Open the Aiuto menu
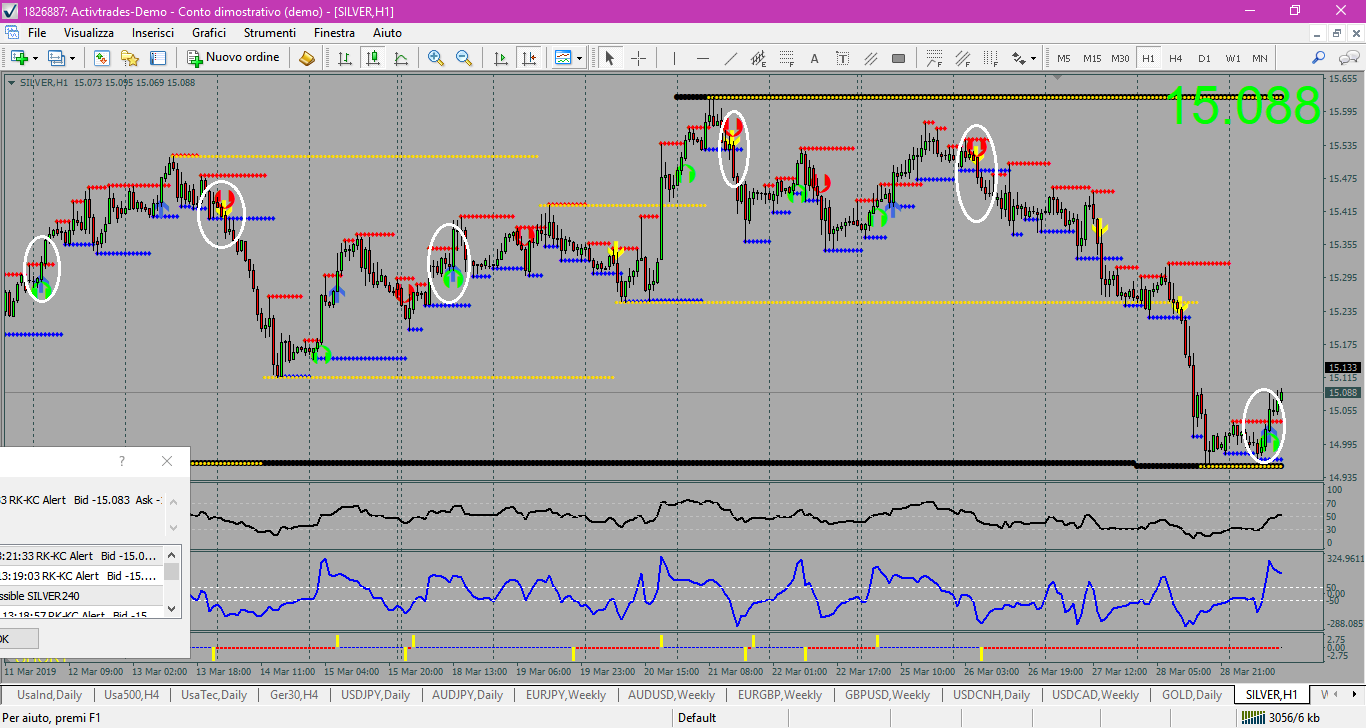 pos(387,33)
